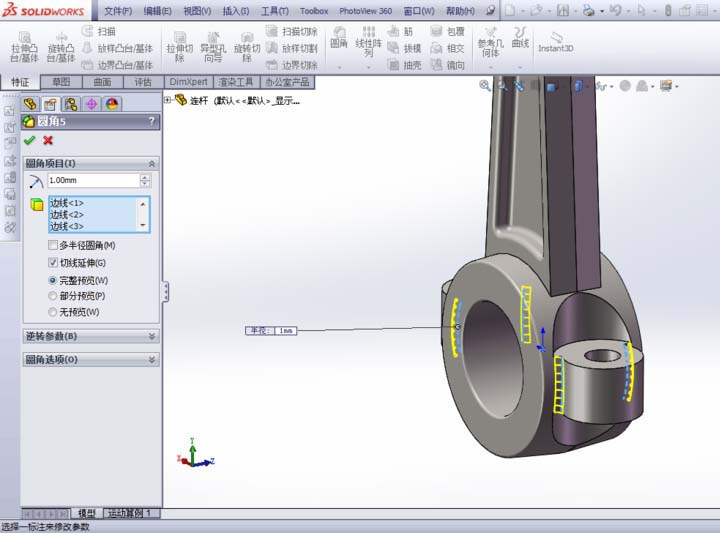Open Reference Geometry tool (参考几何体)
Image resolution: width=720 pixels, height=533 pixels.
coord(490,41)
